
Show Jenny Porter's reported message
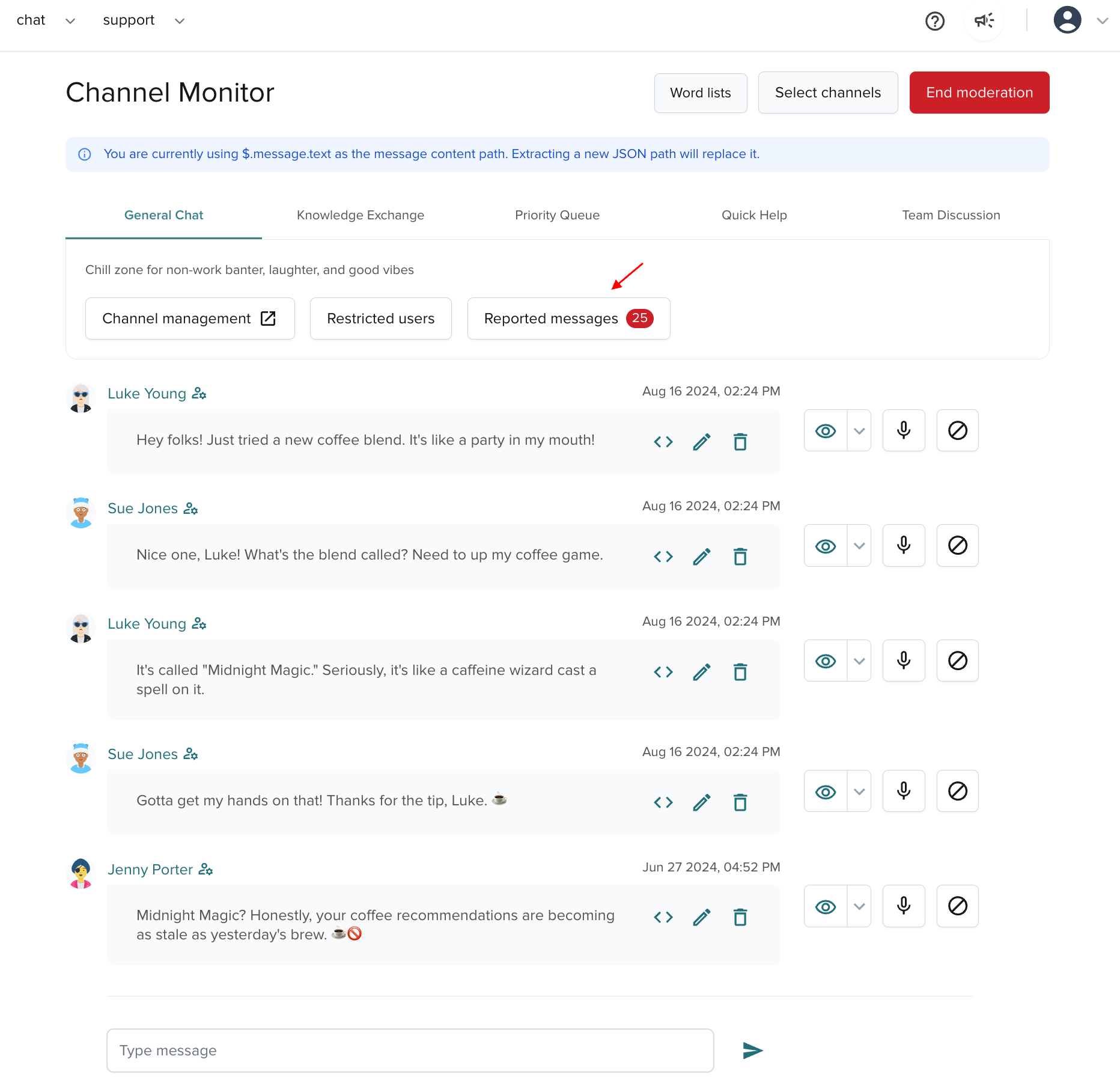pyautogui.click(x=824, y=906)
